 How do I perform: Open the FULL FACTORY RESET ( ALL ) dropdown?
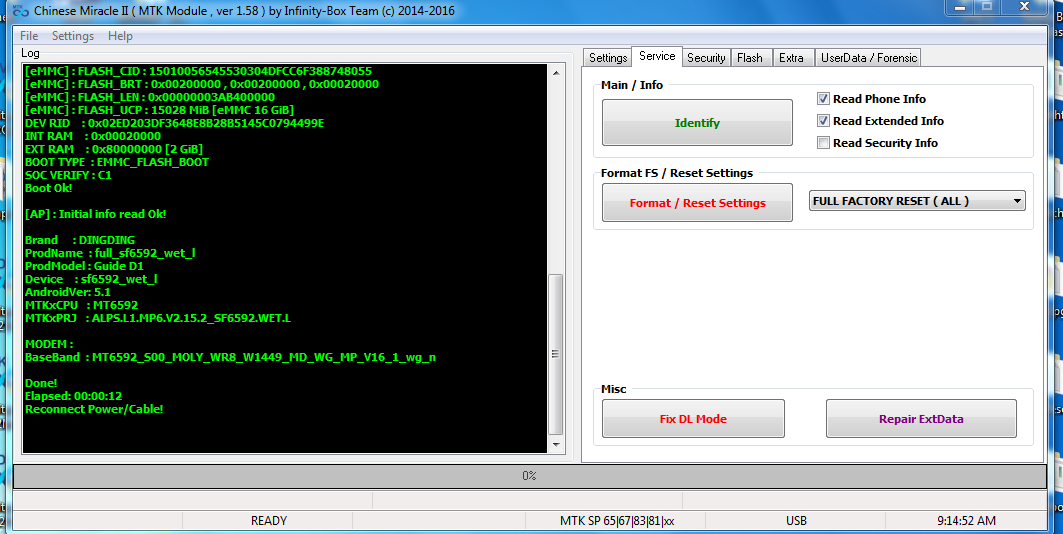point(917,201)
